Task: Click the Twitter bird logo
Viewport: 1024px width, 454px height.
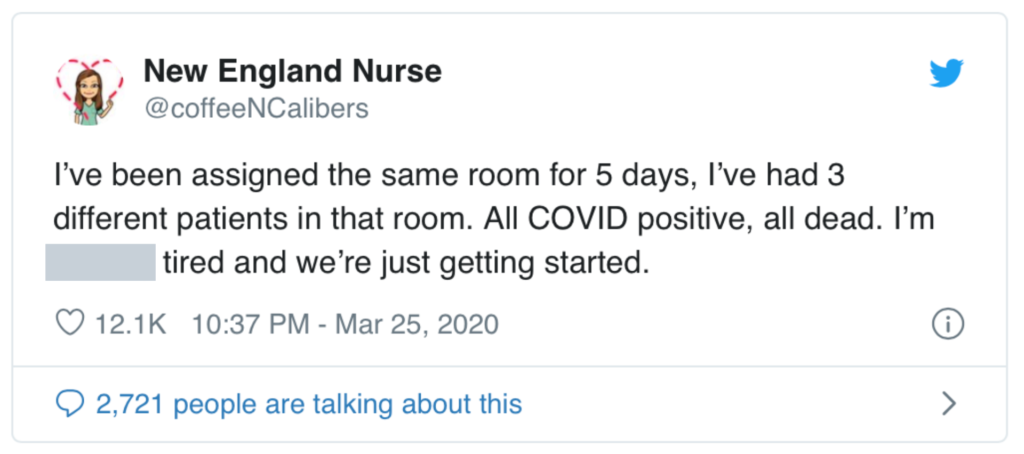Action: pyautogui.click(x=947, y=73)
